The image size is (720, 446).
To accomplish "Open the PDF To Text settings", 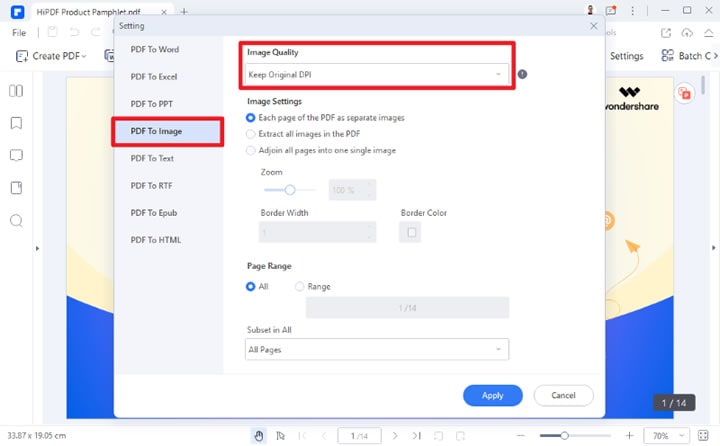I will point(152,158).
